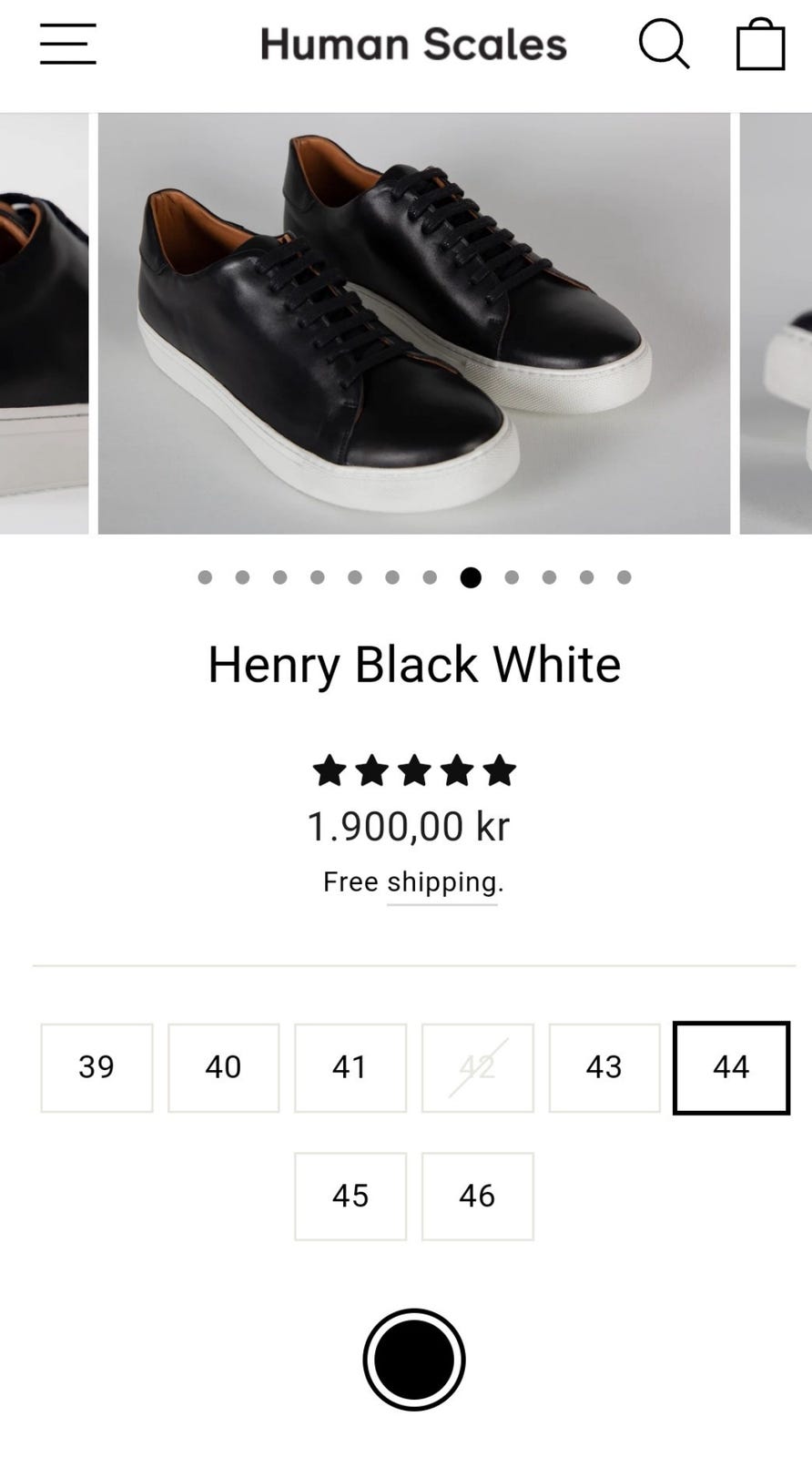Go to the Human Scales homepage logo
This screenshot has height=1457, width=812.
pyautogui.click(x=414, y=44)
